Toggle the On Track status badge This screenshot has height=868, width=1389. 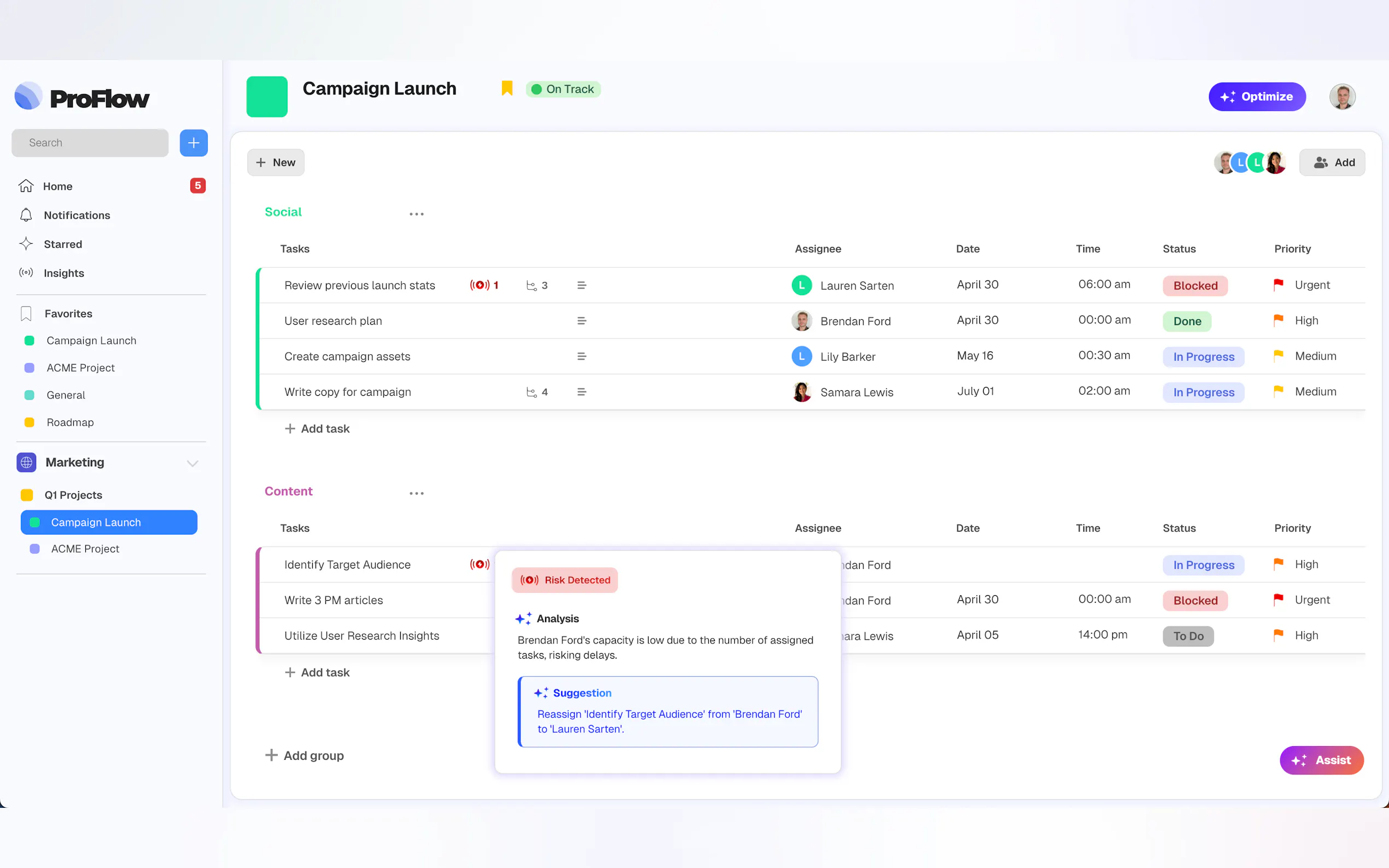coord(563,89)
